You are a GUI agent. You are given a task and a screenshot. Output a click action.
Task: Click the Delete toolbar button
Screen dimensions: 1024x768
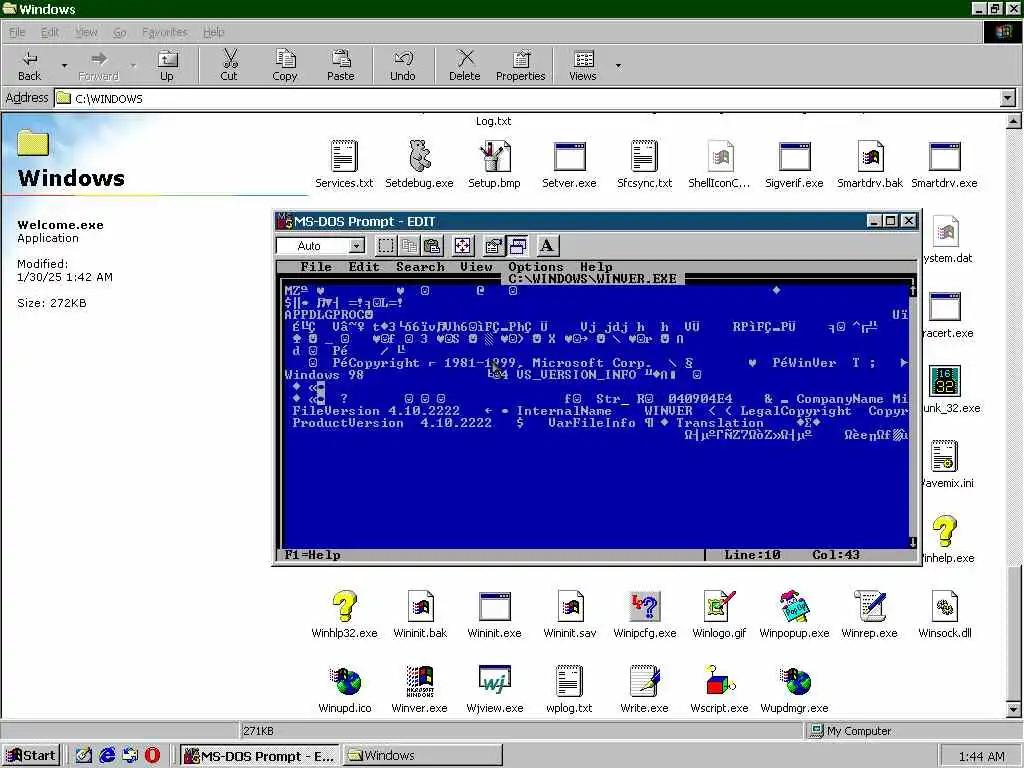click(x=464, y=65)
